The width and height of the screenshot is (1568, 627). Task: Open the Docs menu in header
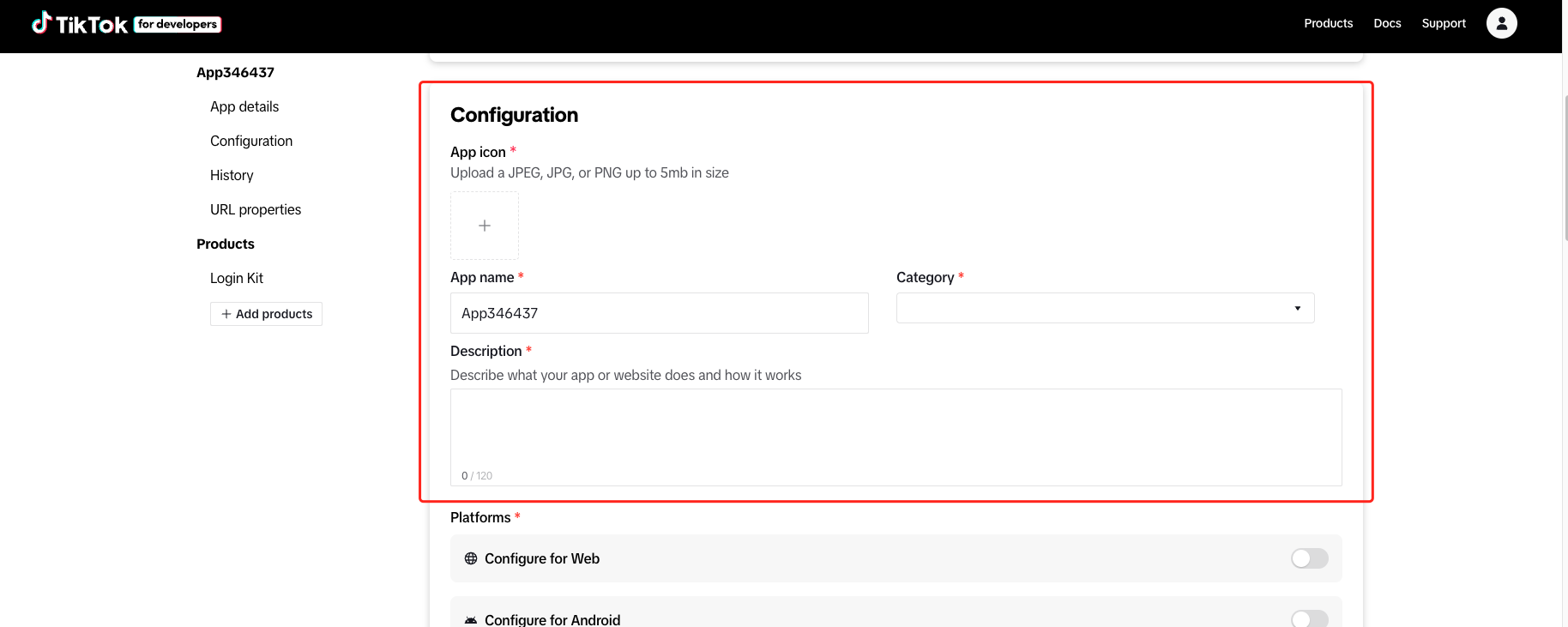pyautogui.click(x=1387, y=23)
